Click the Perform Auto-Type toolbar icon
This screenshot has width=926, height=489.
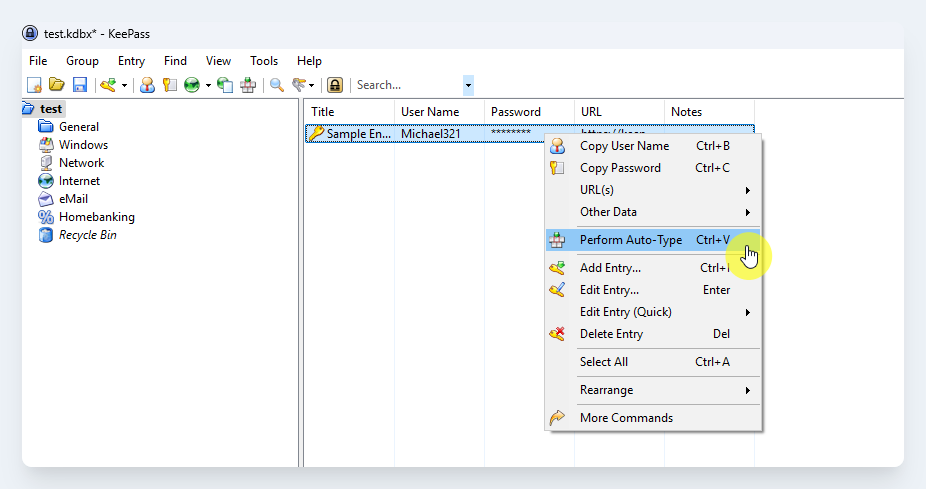coord(248,85)
